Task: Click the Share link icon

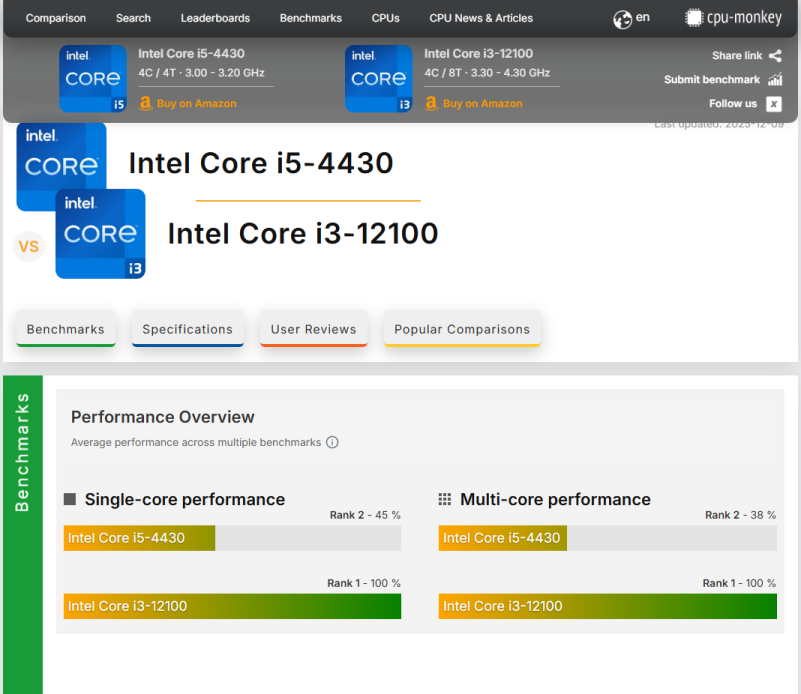Action: (x=775, y=56)
